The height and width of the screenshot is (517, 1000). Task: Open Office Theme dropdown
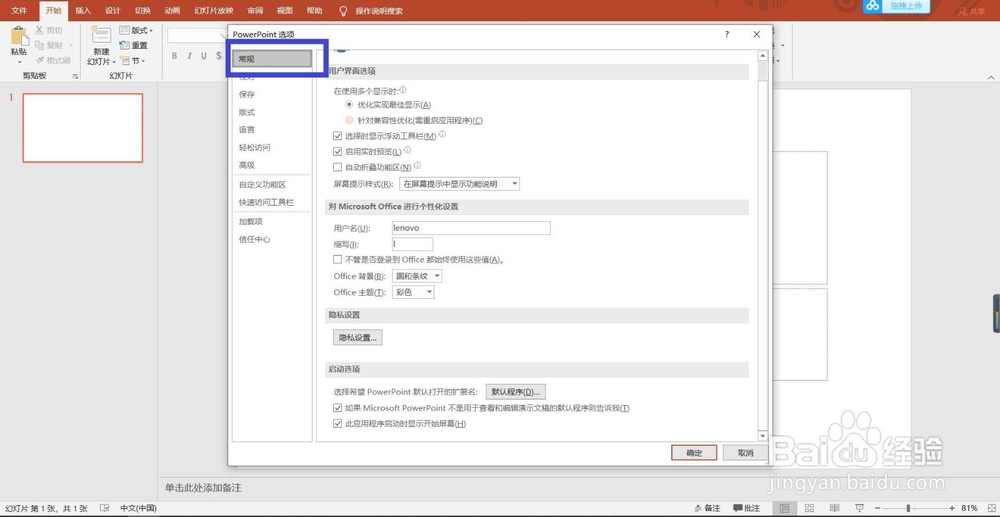coord(413,292)
